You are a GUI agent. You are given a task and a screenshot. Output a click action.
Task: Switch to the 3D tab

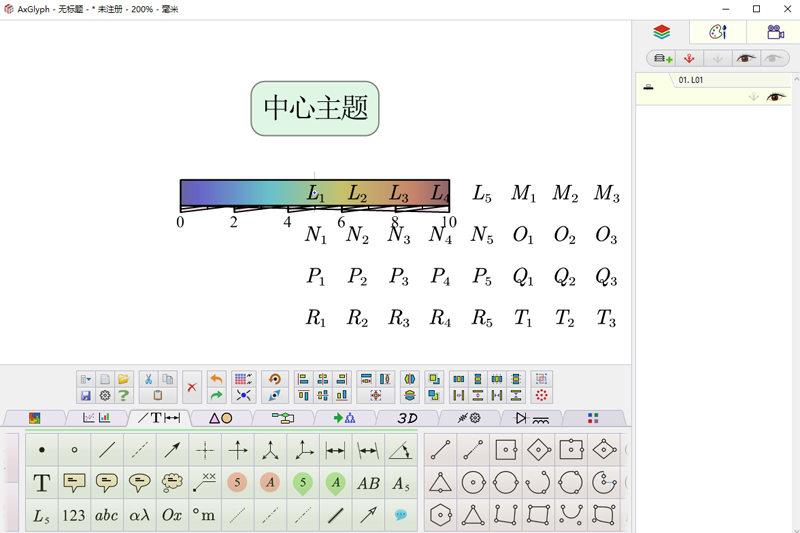pos(407,418)
